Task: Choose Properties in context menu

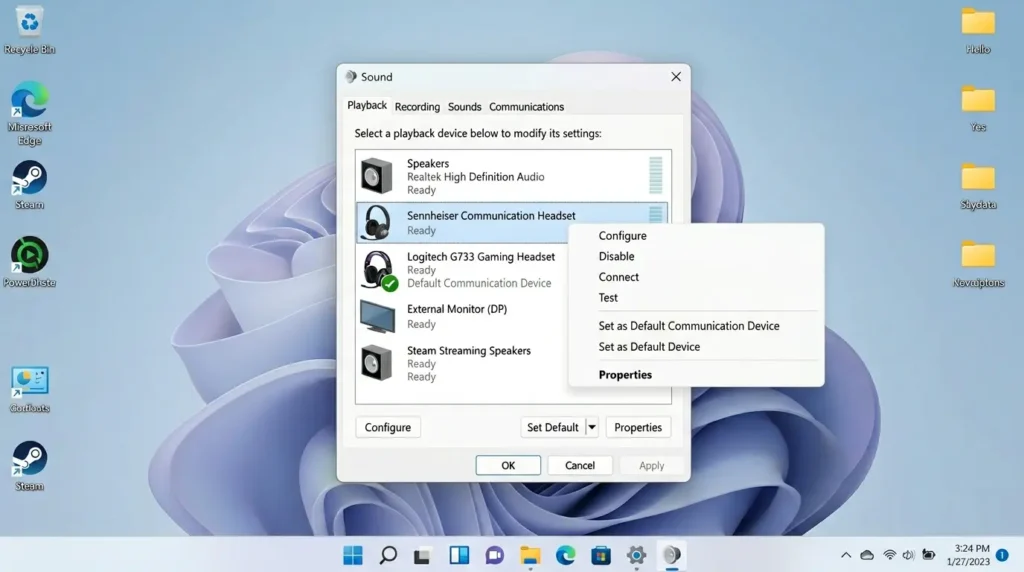Action: (x=625, y=375)
